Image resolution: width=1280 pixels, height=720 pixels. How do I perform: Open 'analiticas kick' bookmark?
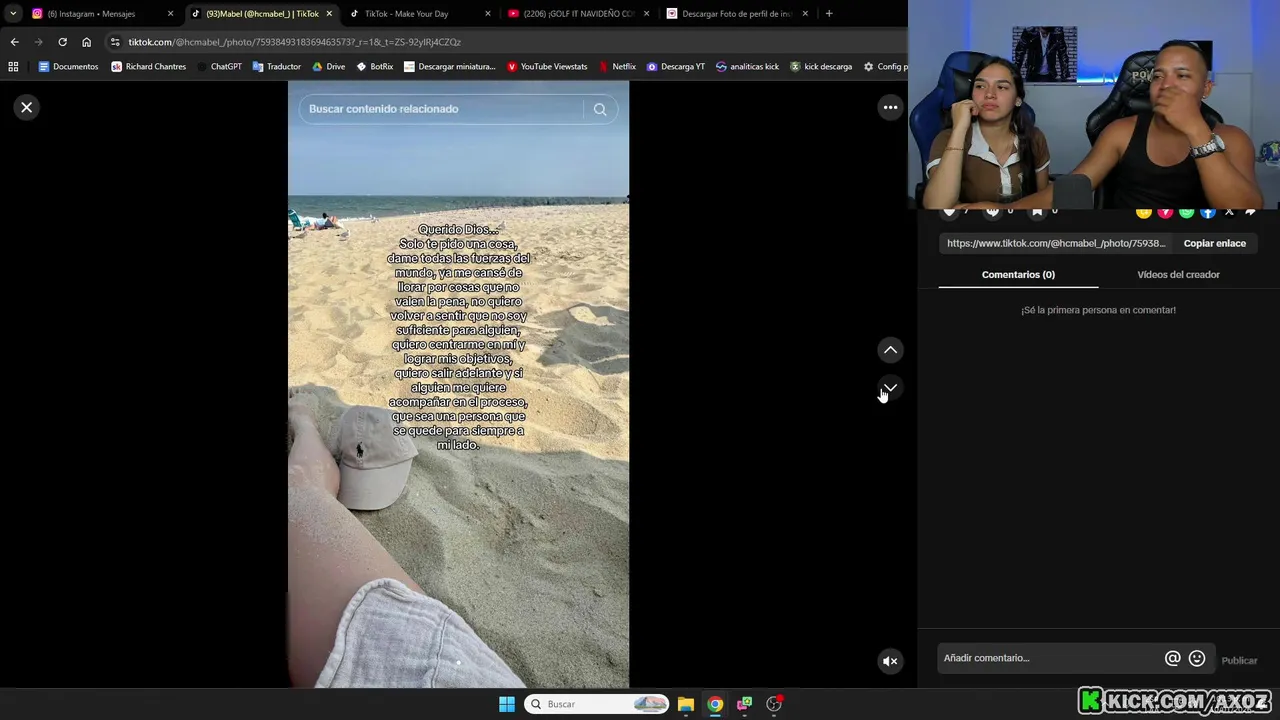coord(747,67)
